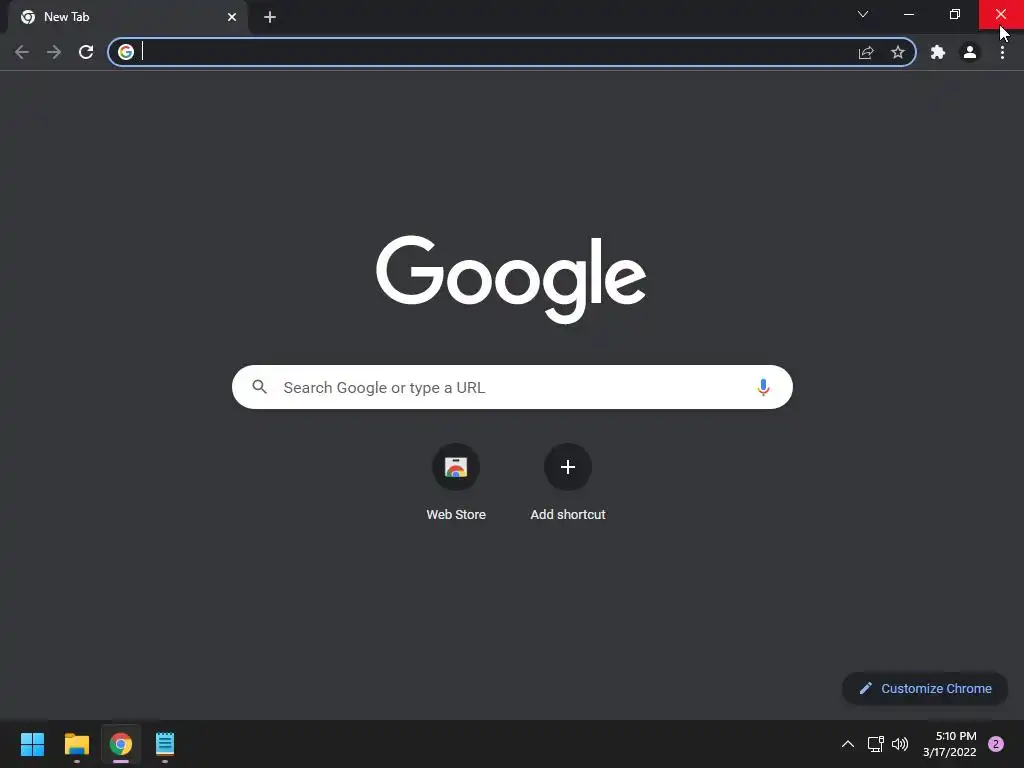Expand the tab search chevron

tap(863, 14)
